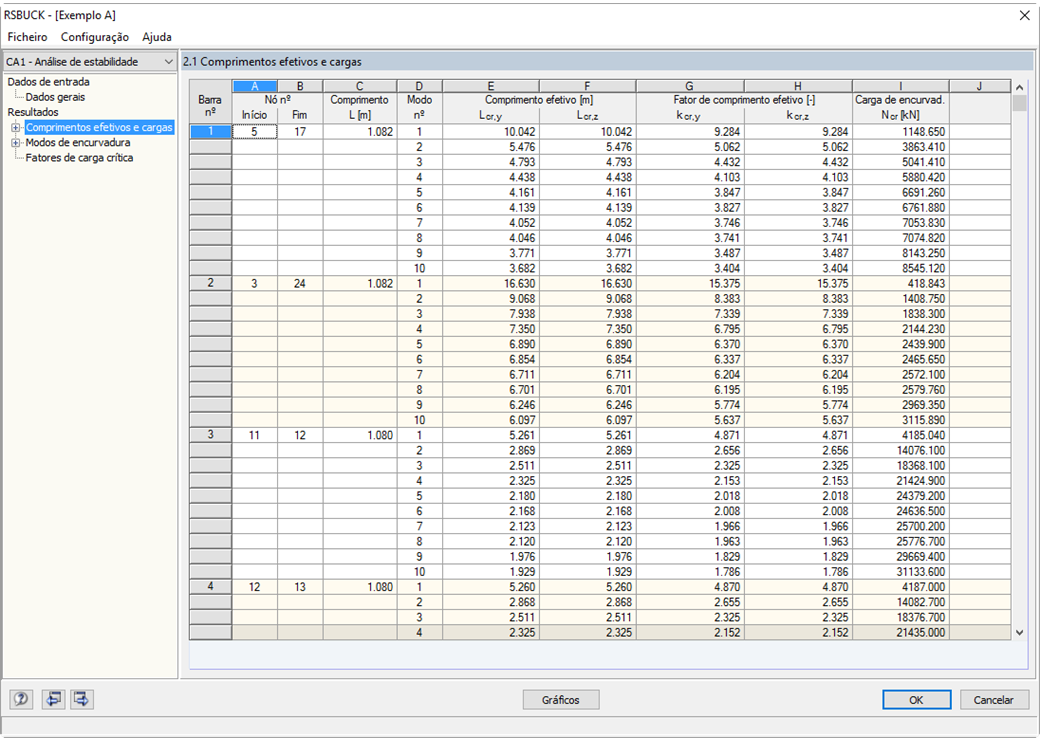Click end node cell with value 24
This screenshot has width=1040, height=742.
click(x=300, y=284)
